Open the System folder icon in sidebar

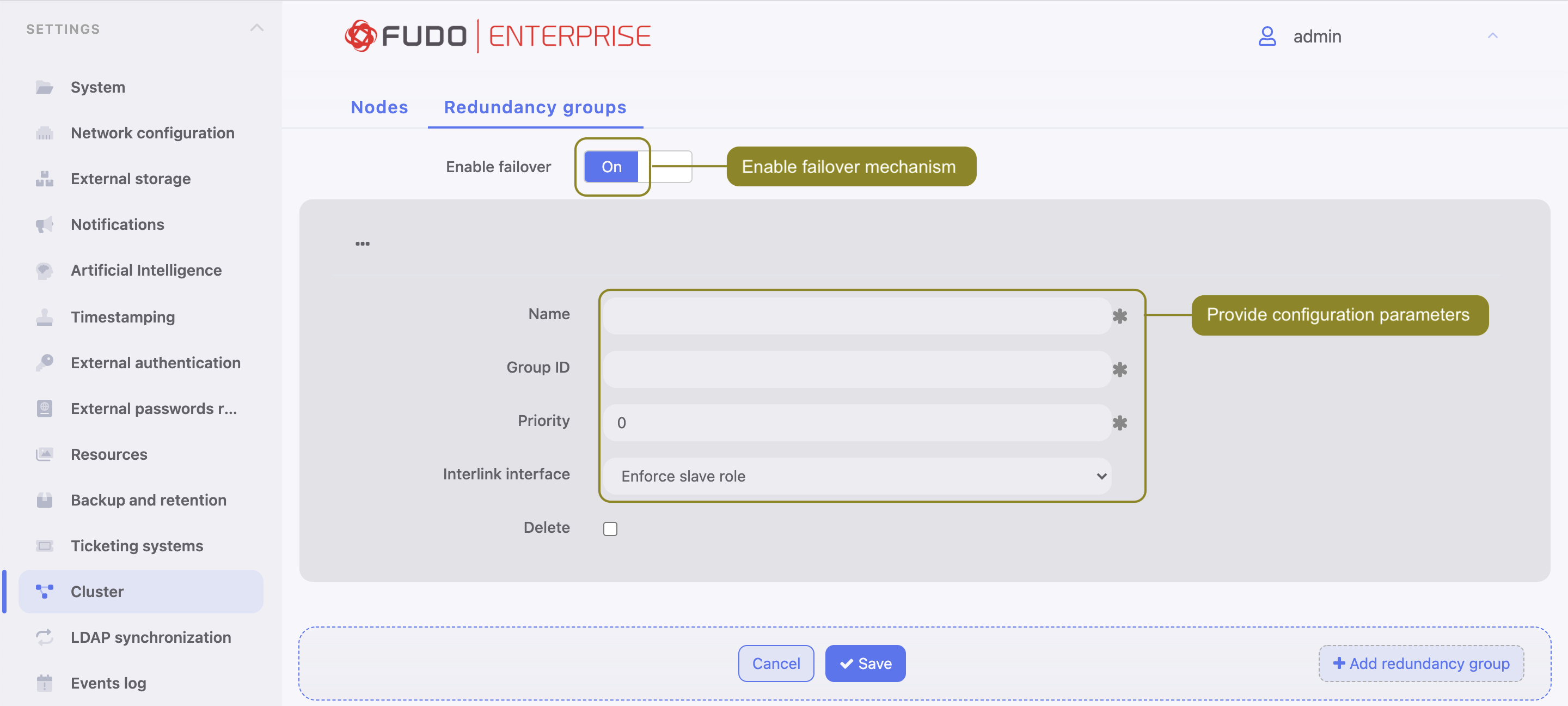45,88
